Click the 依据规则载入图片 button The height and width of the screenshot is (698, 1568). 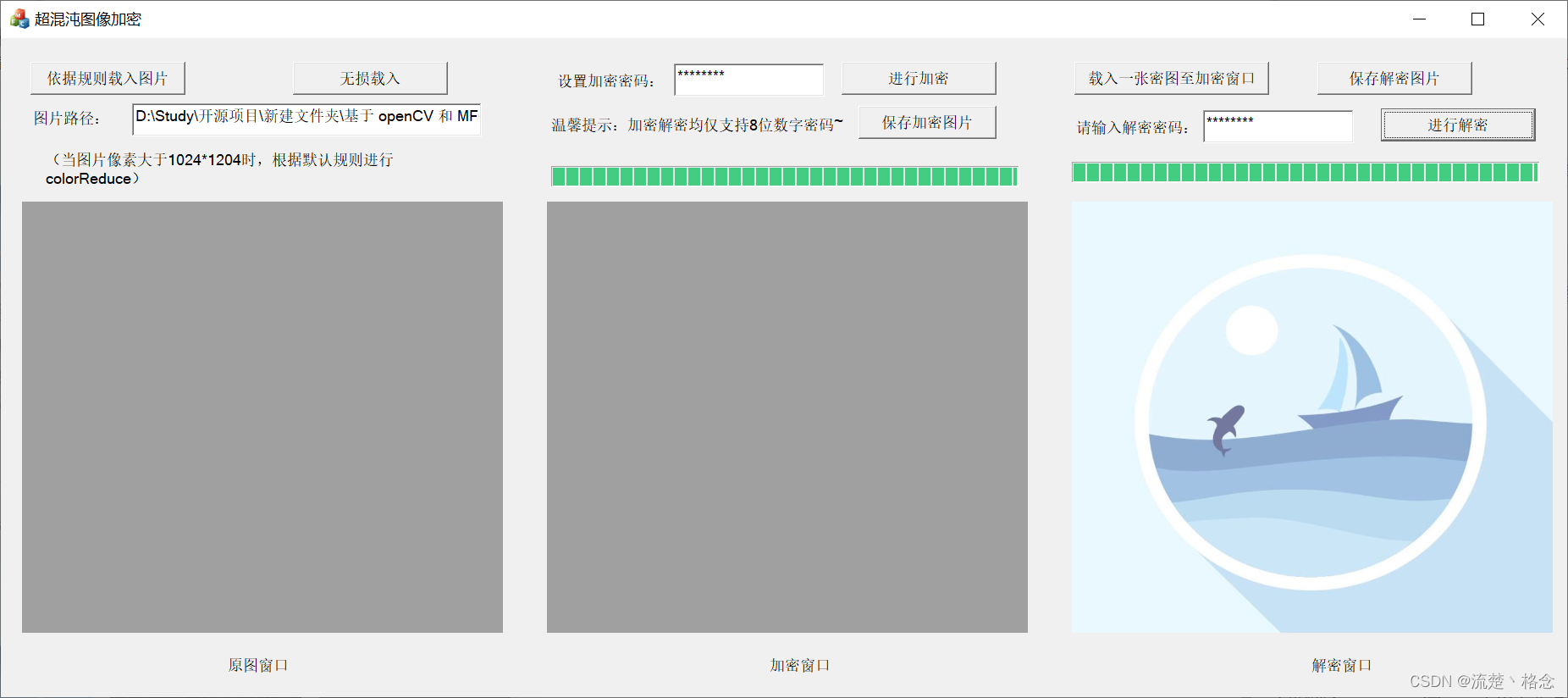click(x=108, y=78)
